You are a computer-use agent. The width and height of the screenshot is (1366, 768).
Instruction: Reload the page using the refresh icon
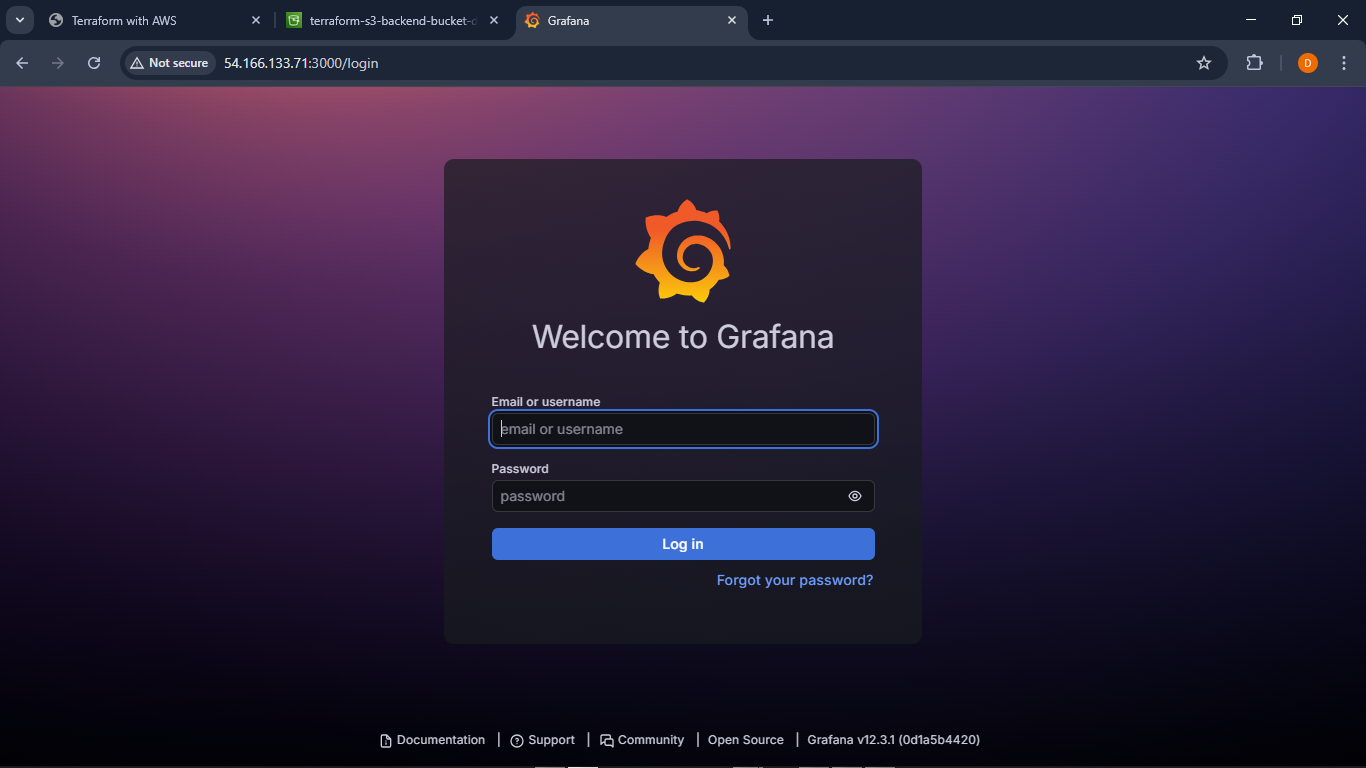(93, 62)
